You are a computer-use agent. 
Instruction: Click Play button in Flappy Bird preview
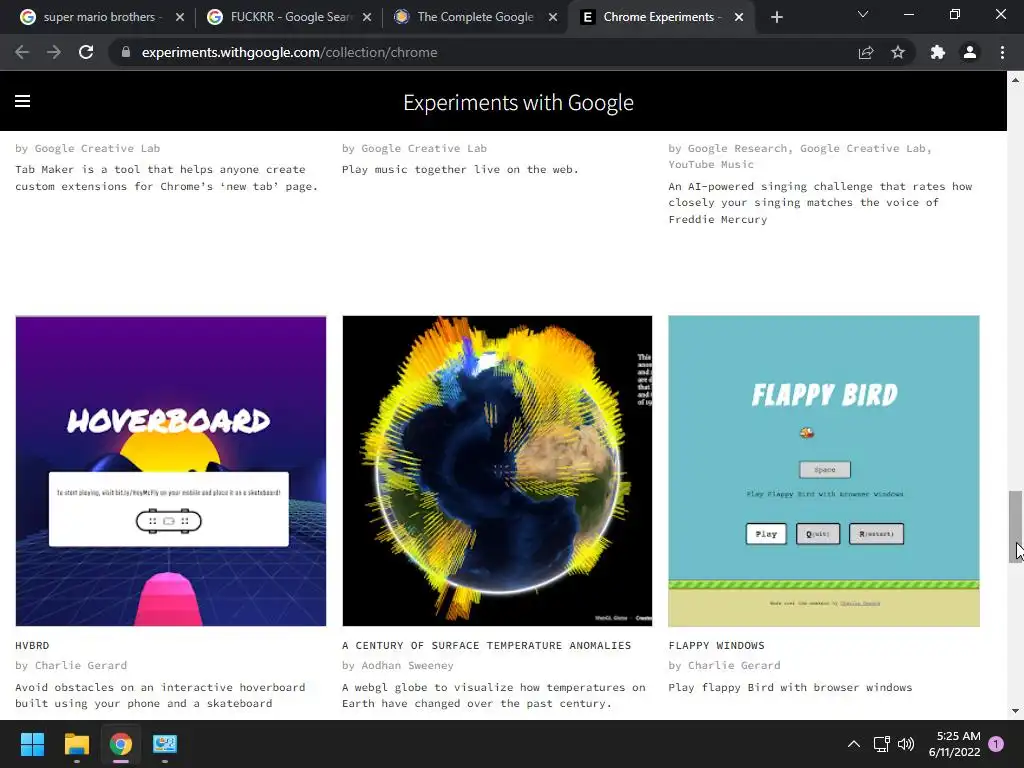[x=766, y=534]
